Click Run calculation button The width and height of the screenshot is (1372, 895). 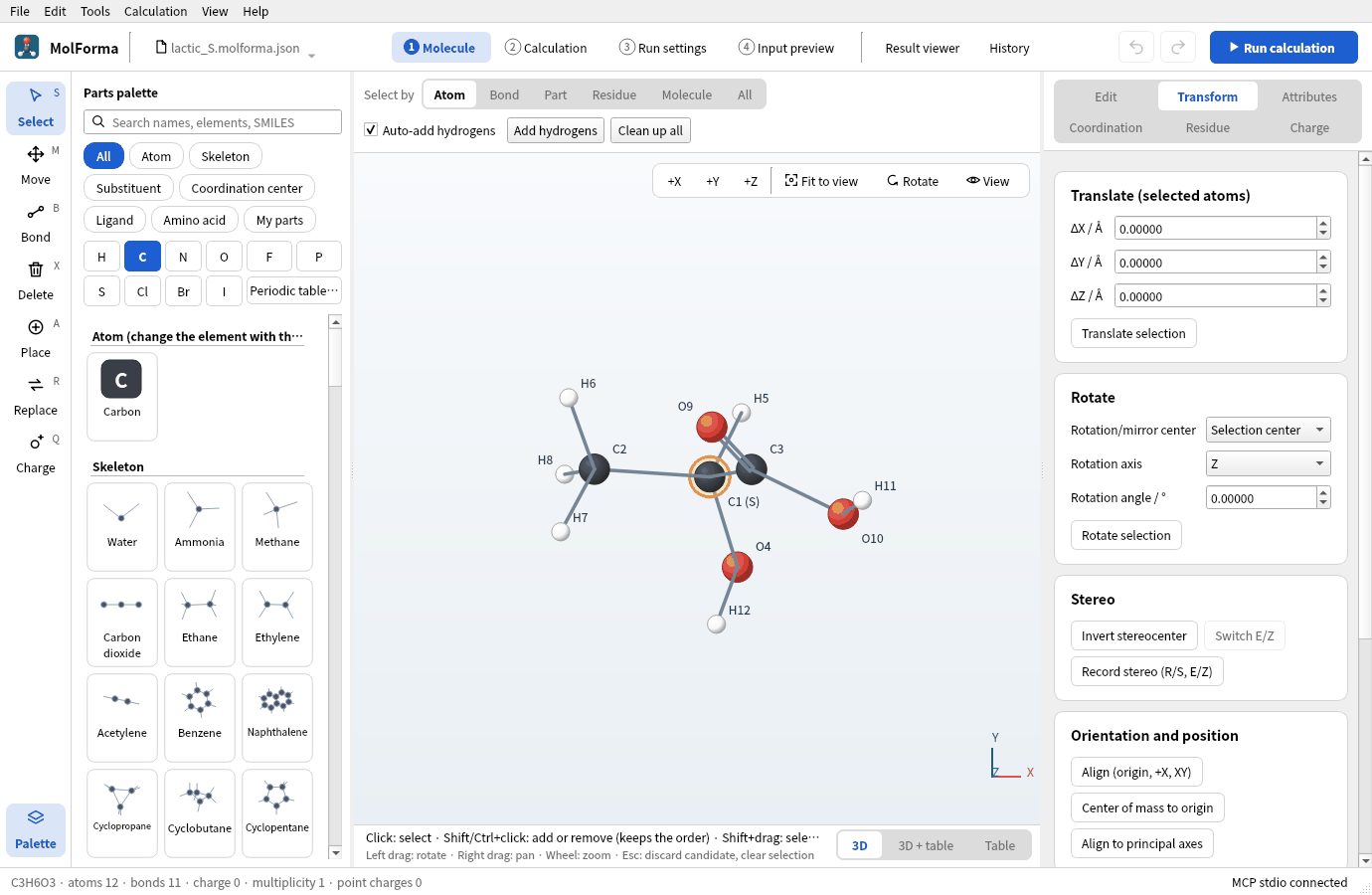(1284, 48)
